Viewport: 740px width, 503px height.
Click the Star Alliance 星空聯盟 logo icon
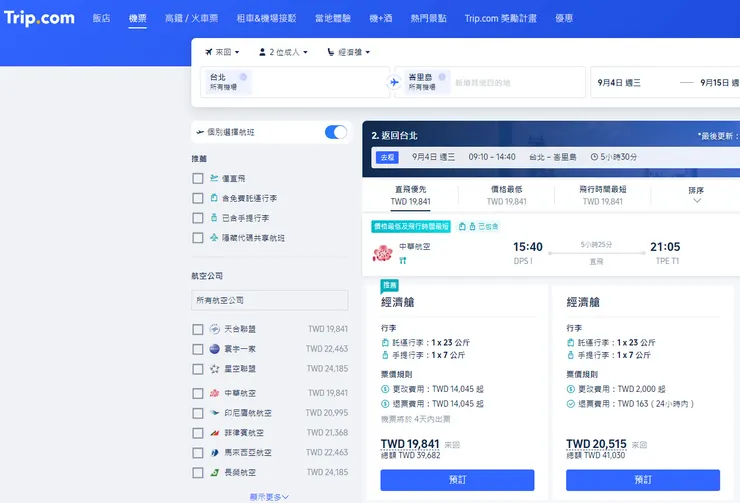coord(214,369)
